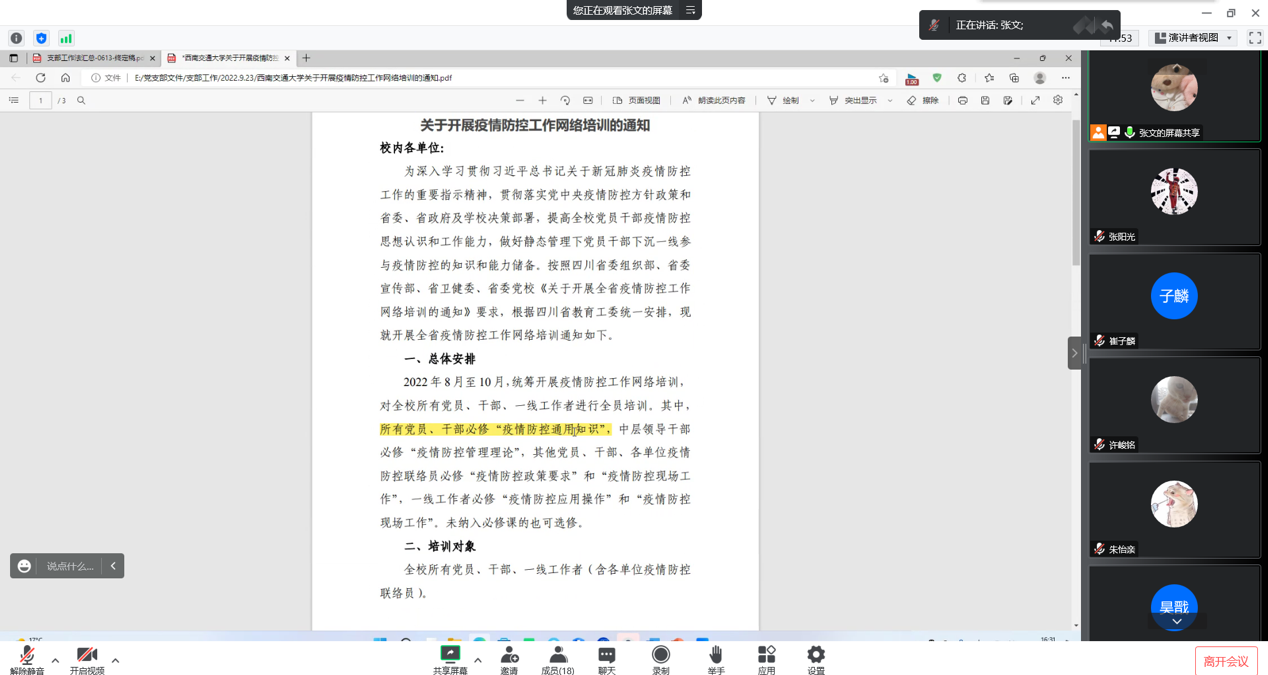The image size is (1268, 675).
Task: Enter fullscreen mode in the meeting window
Action: point(1255,38)
